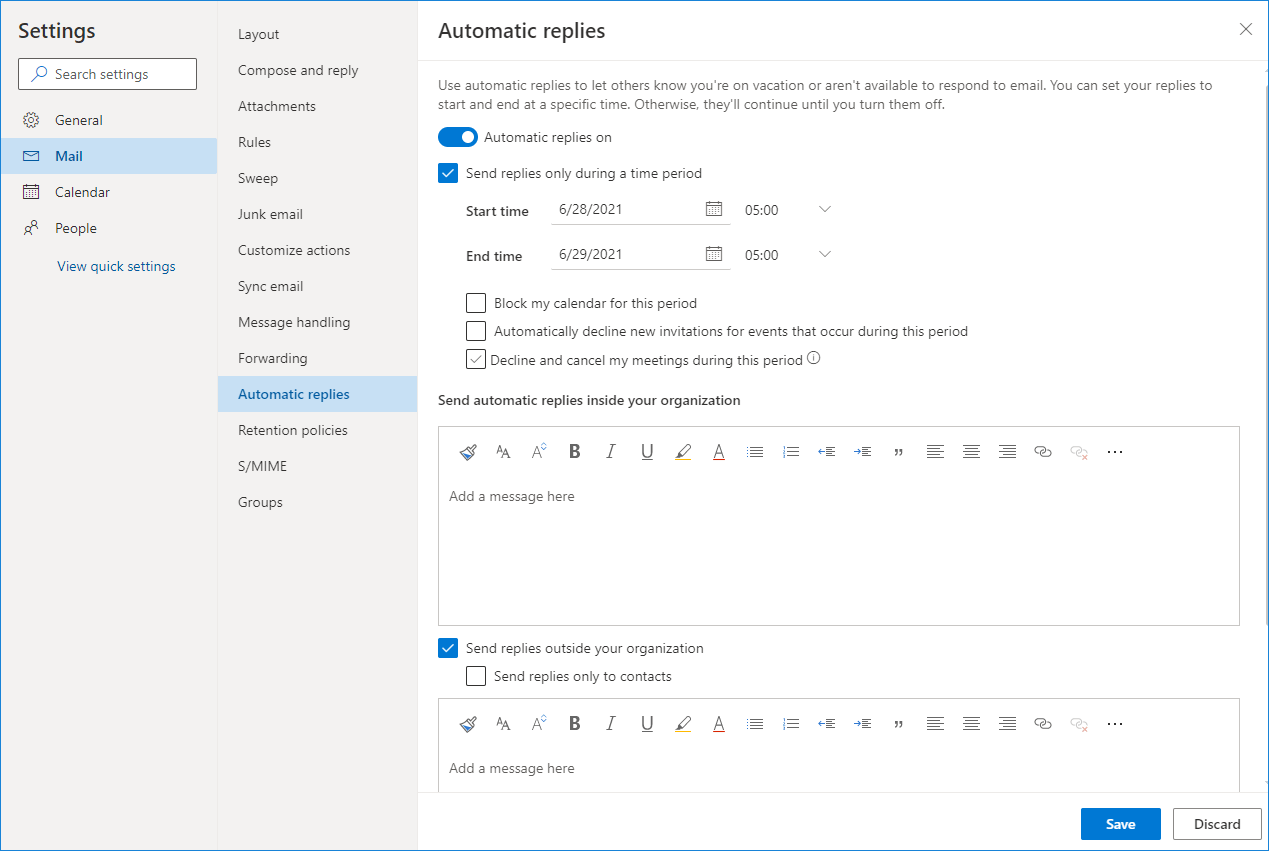Click the Save button

point(1120,823)
